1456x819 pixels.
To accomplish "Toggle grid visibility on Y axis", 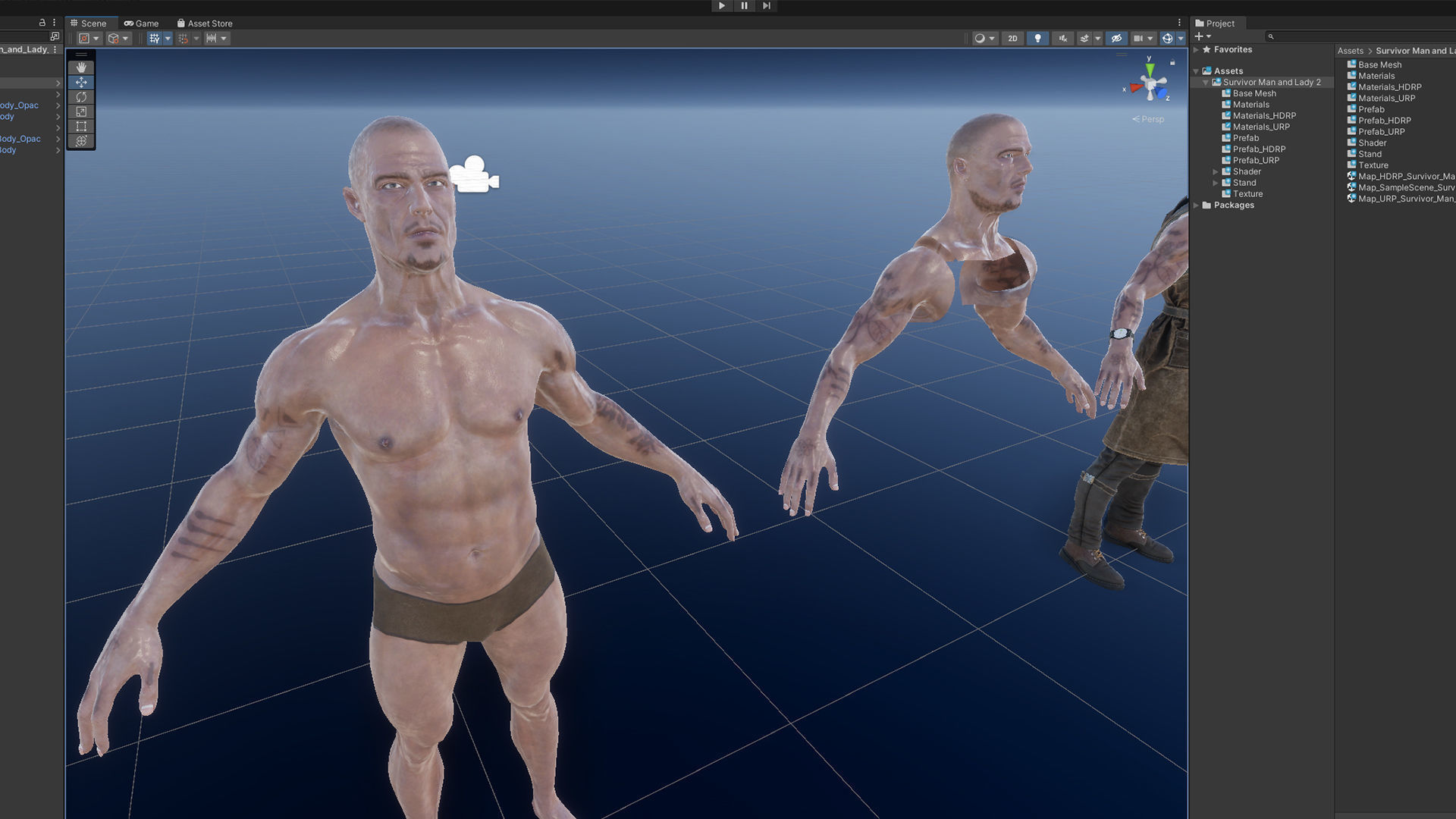I will click(x=154, y=39).
